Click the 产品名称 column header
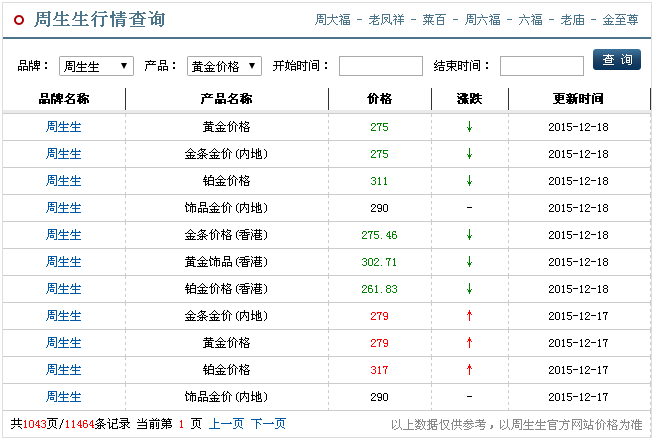 226,99
